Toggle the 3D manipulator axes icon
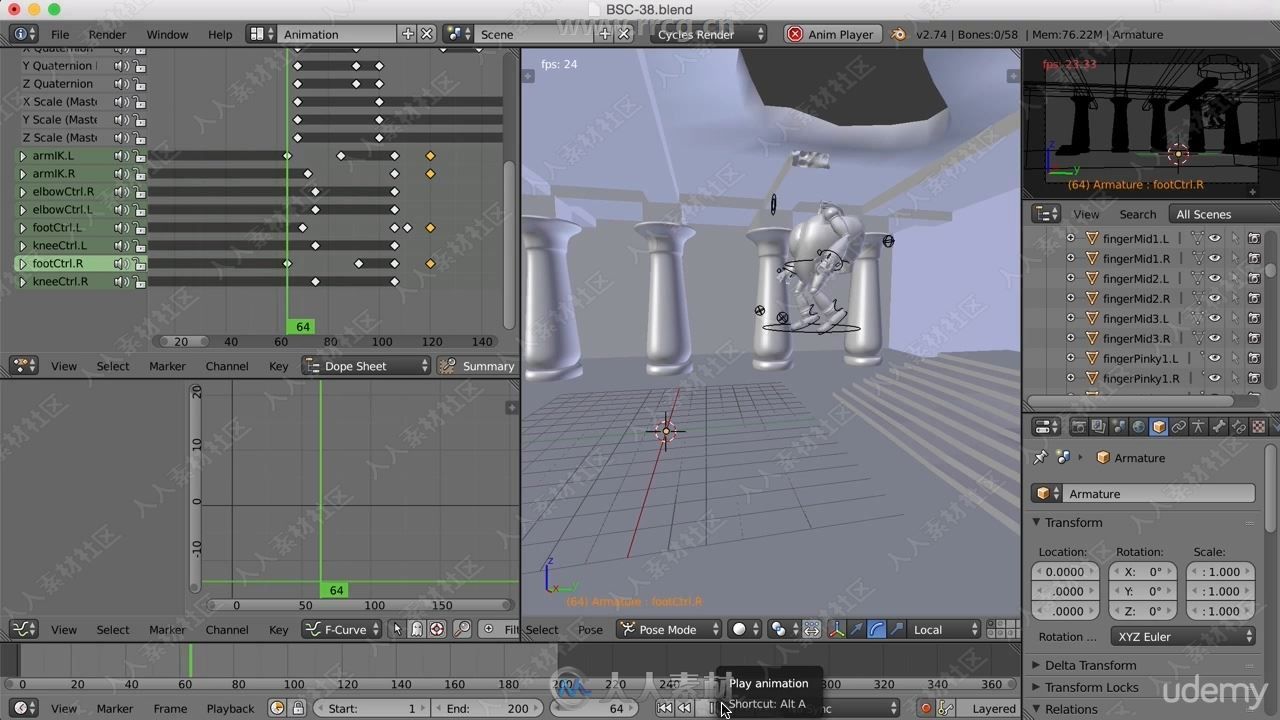 836,629
